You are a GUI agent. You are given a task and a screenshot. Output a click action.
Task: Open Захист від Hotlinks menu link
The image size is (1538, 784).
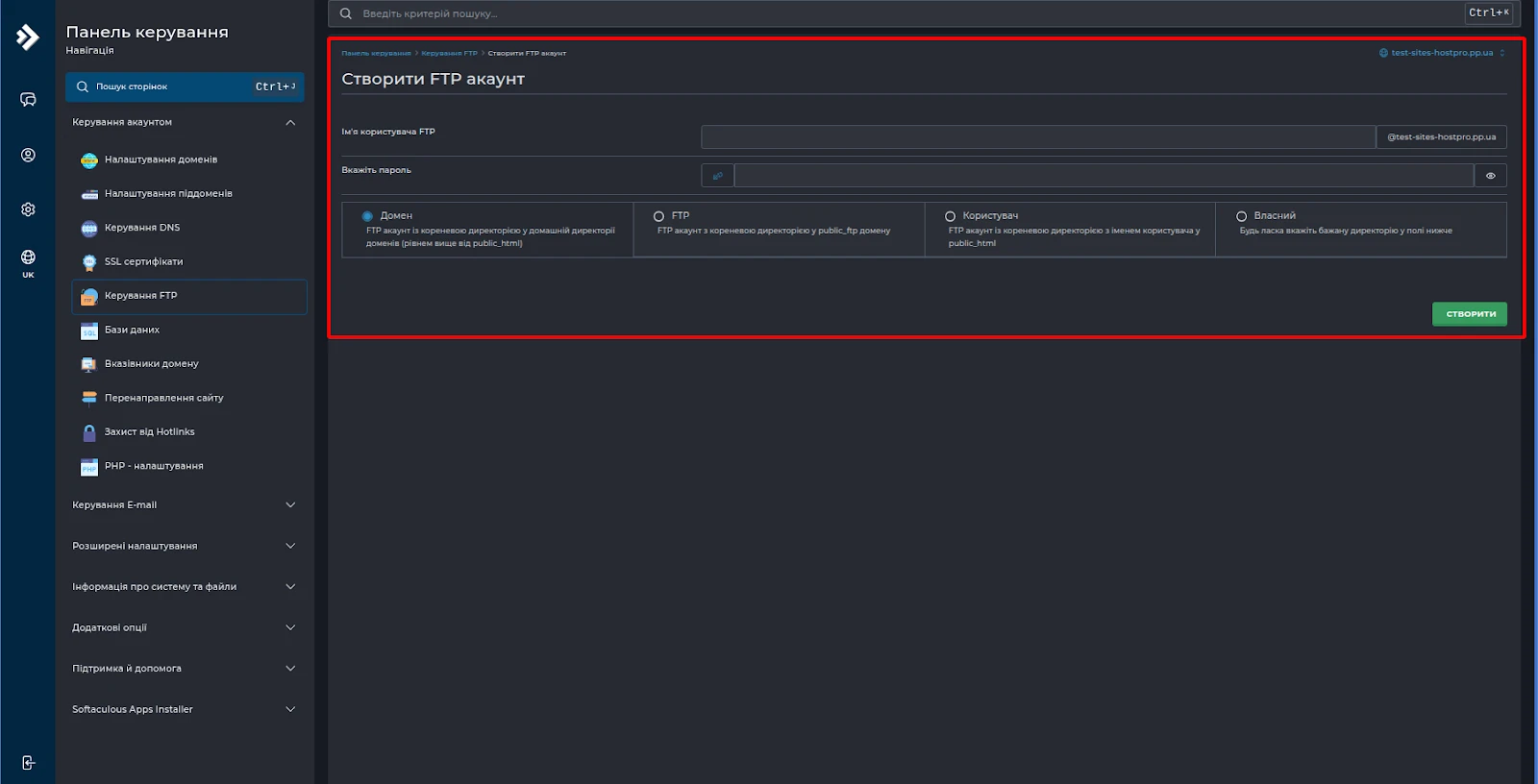click(149, 431)
